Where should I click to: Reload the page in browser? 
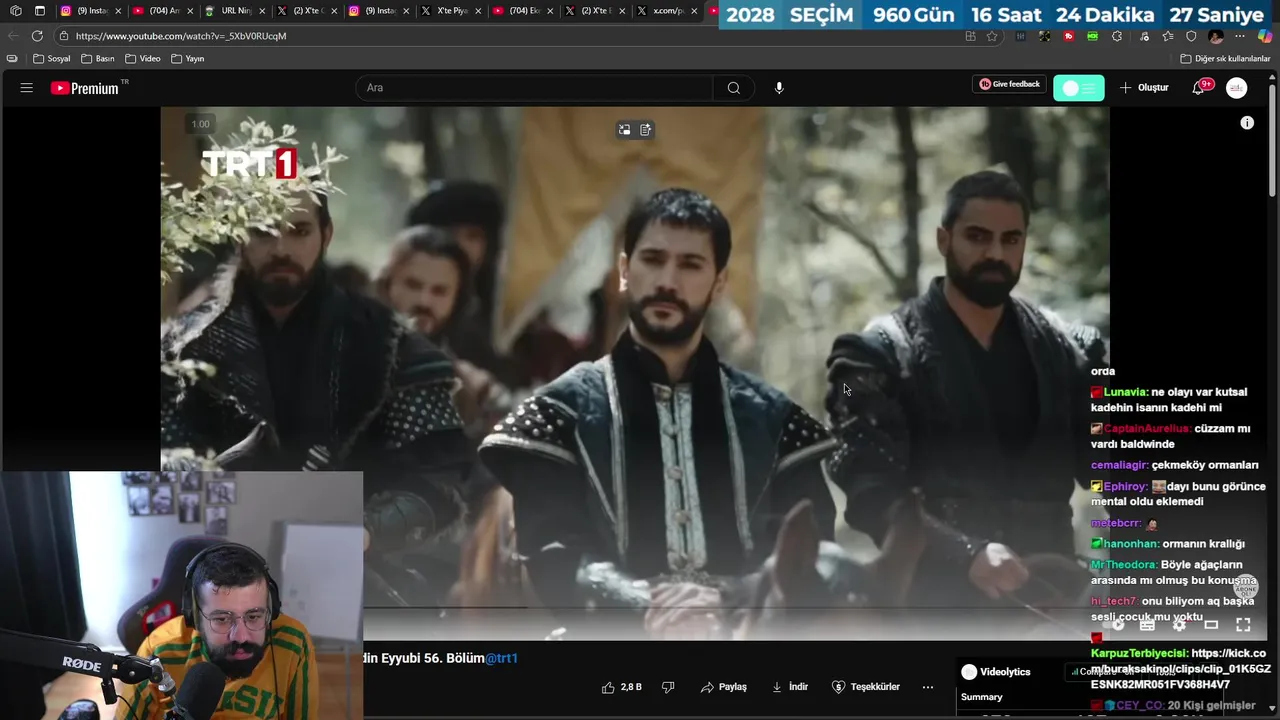(39, 36)
